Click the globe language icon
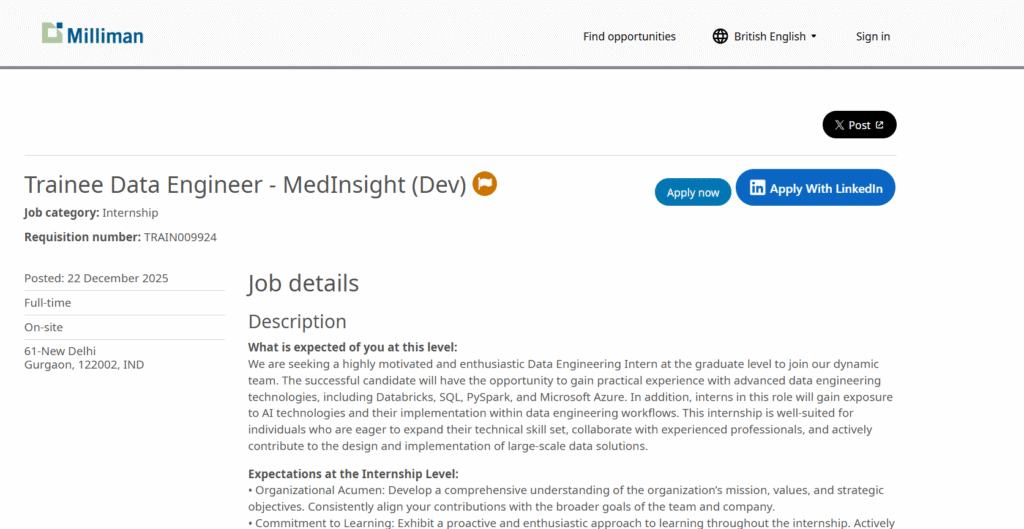 720,36
